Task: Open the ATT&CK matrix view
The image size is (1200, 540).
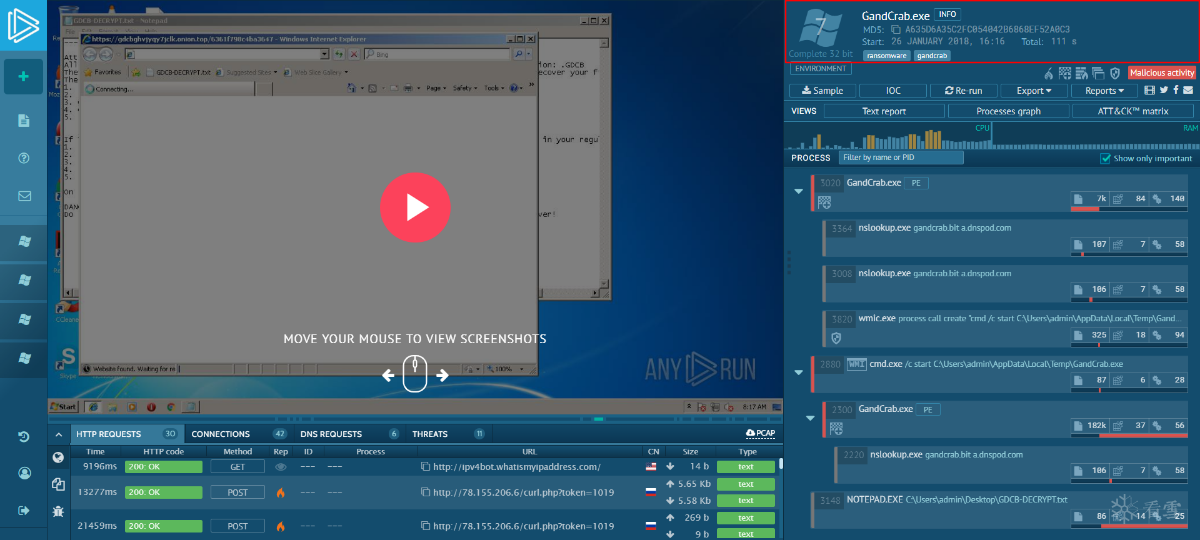Action: point(1133,111)
